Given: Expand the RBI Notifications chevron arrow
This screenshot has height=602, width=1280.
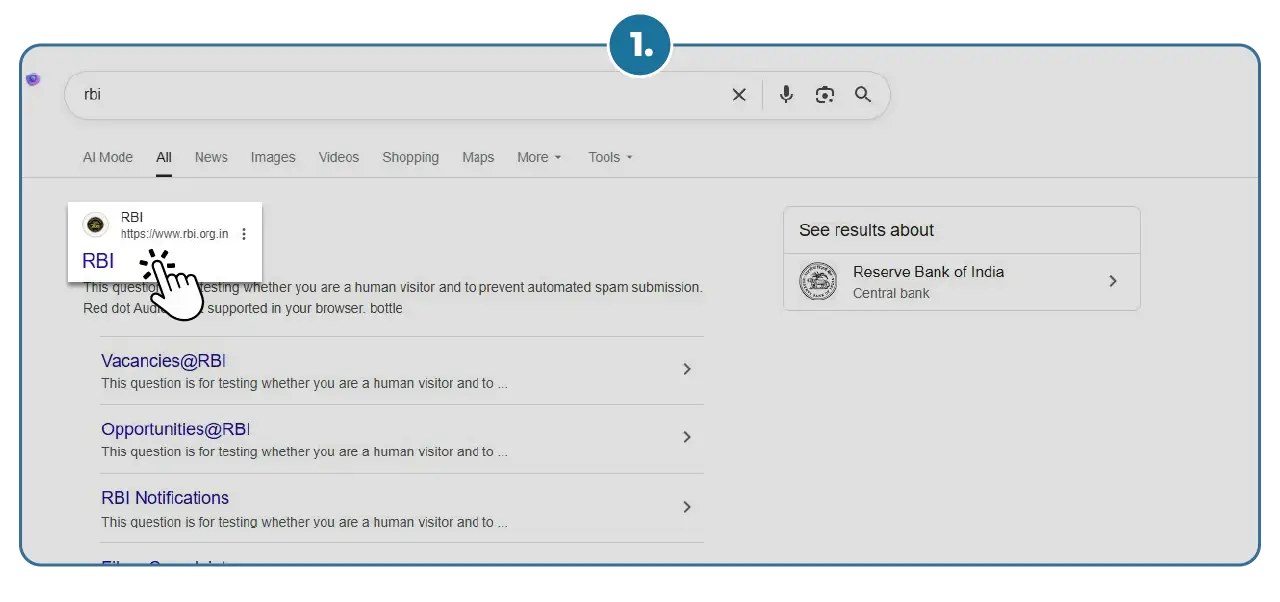Looking at the screenshot, I should (687, 507).
